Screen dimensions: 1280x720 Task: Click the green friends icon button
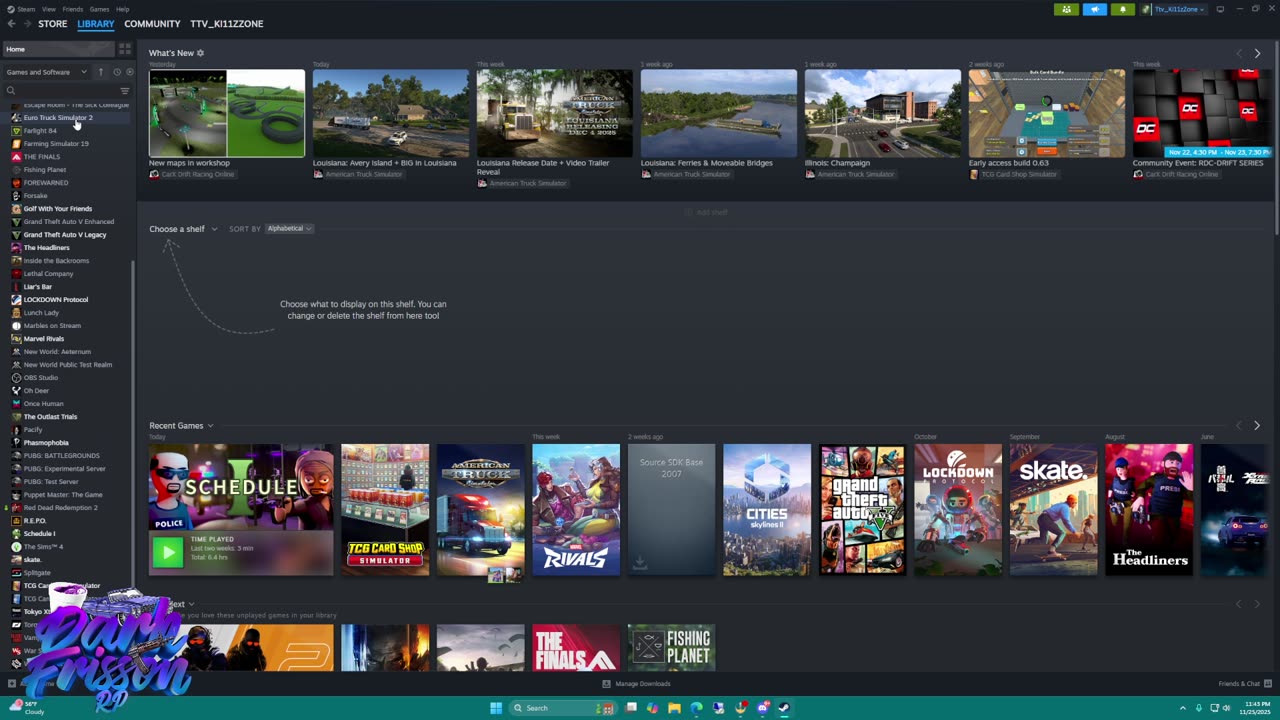click(x=1066, y=9)
